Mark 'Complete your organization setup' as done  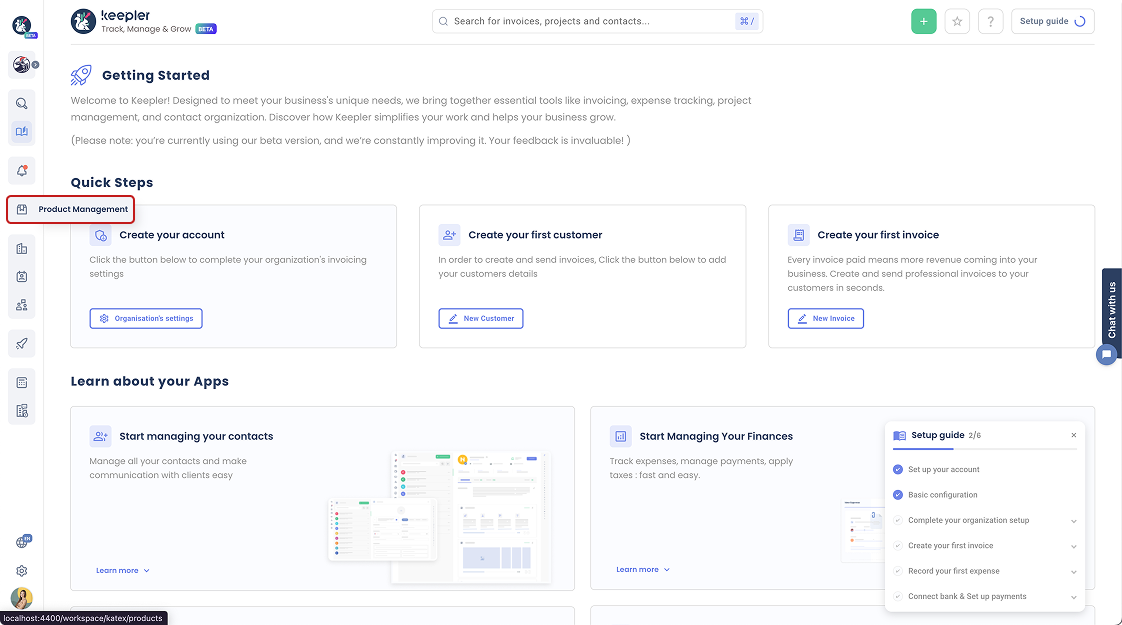click(x=897, y=520)
